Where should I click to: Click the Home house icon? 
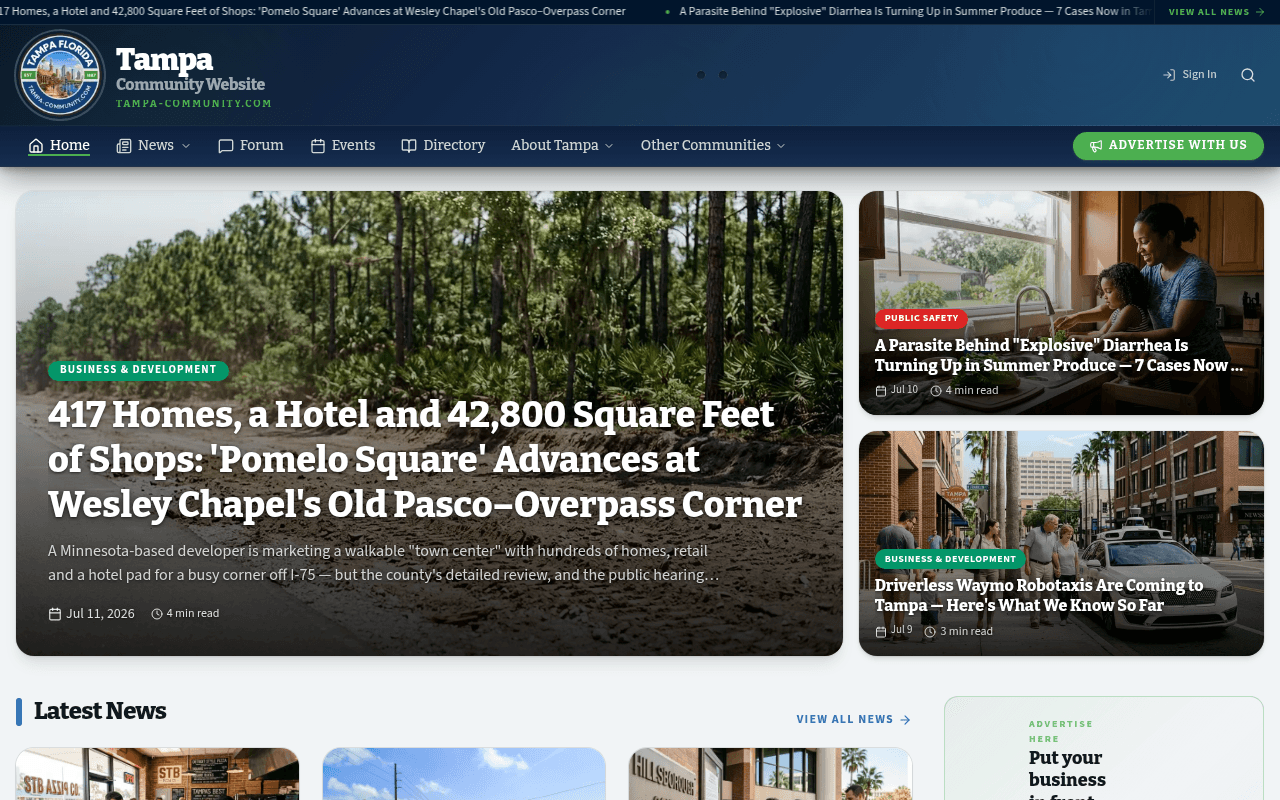(36, 146)
